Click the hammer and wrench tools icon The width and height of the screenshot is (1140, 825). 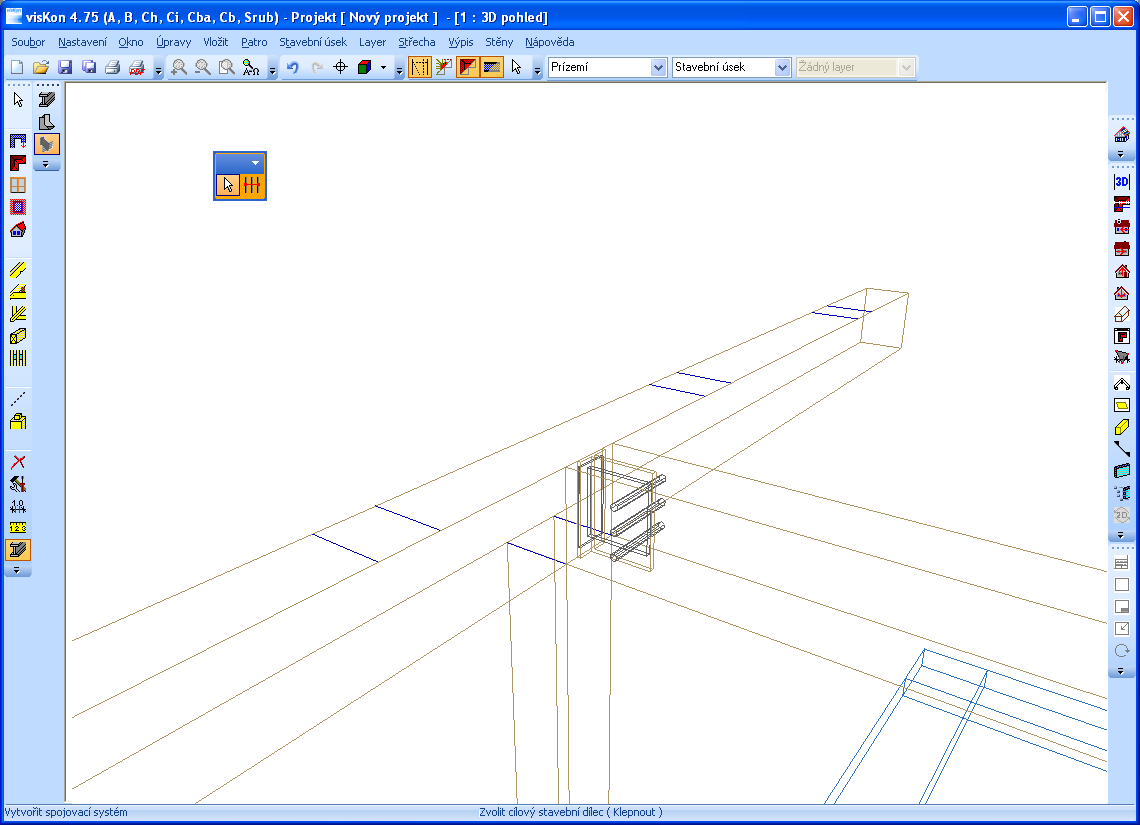tap(18, 484)
